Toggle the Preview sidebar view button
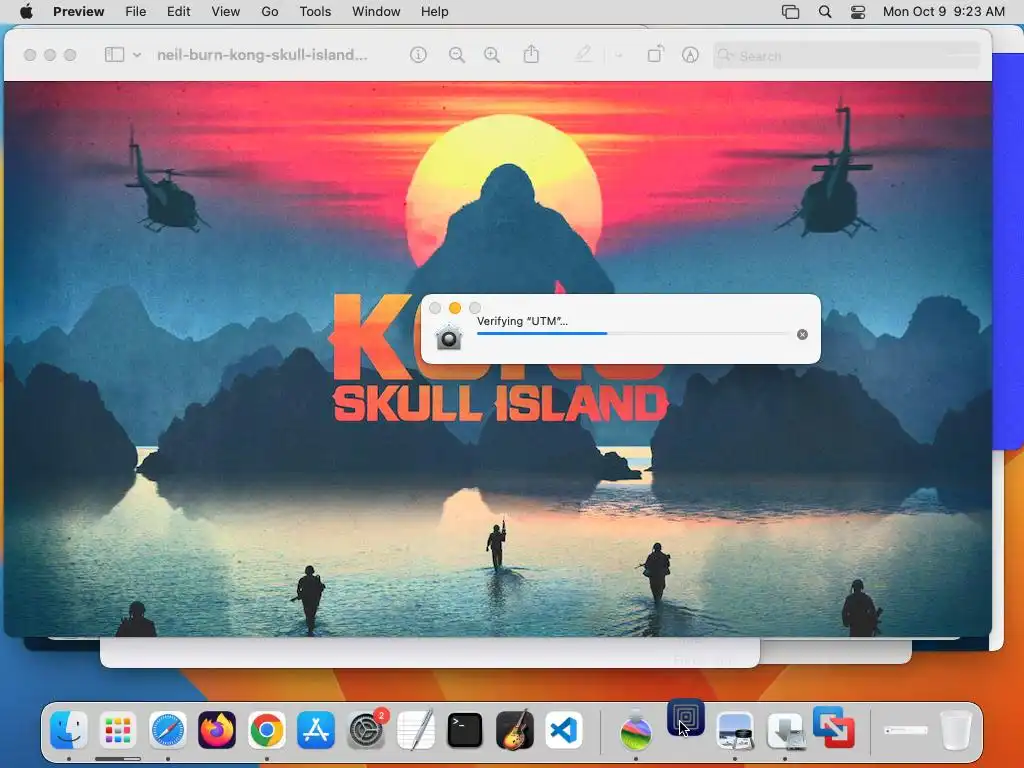Viewport: 1024px width, 768px height. point(114,55)
